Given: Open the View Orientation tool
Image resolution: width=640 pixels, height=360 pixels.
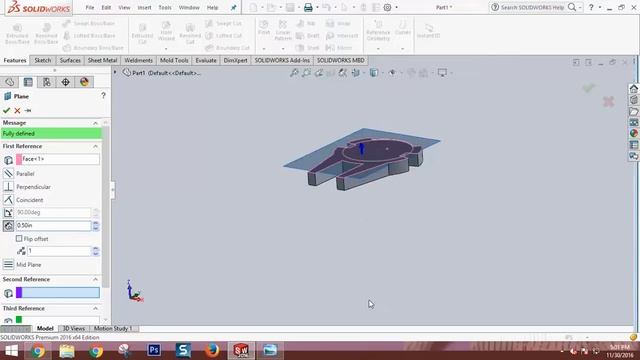Looking at the screenshot, I should click(356, 73).
